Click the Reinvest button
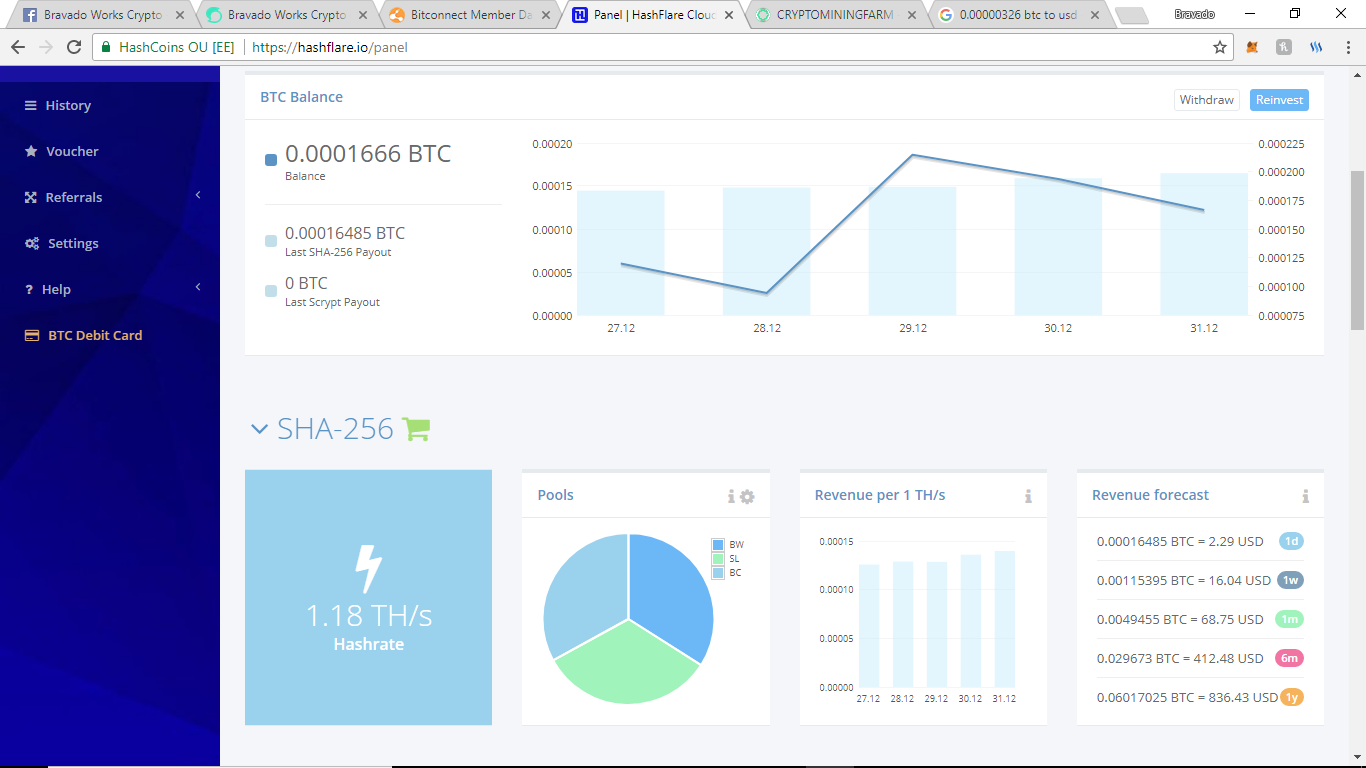1366x768 pixels. pyautogui.click(x=1279, y=100)
